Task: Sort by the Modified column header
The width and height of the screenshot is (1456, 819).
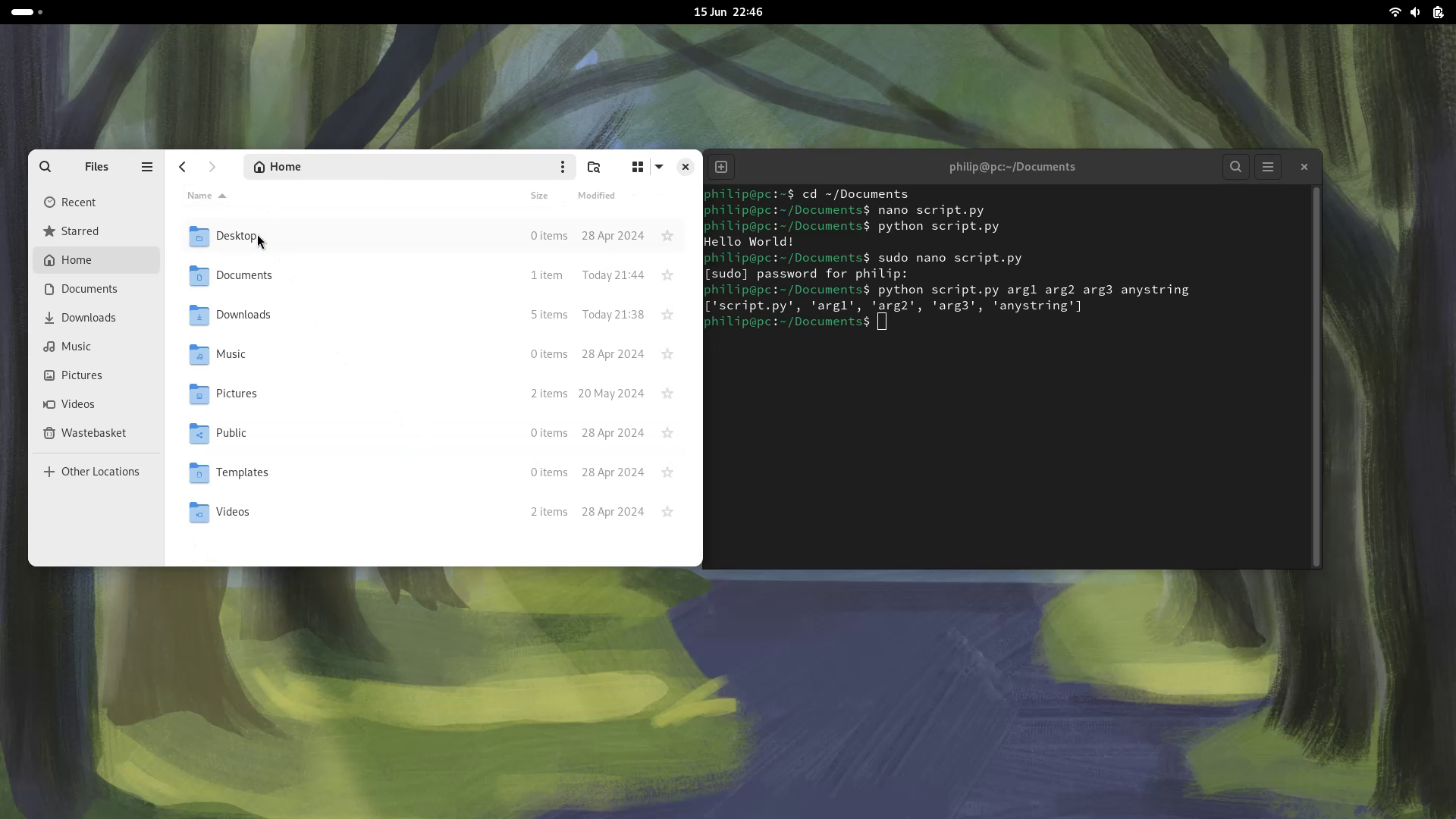Action: [596, 196]
